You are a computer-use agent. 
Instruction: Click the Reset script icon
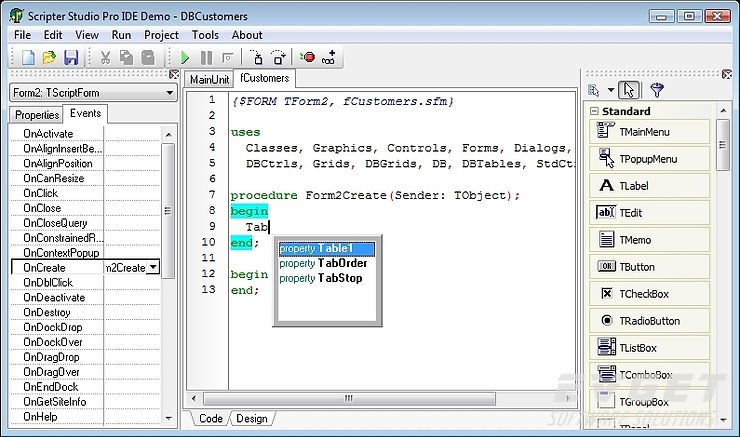click(x=228, y=58)
